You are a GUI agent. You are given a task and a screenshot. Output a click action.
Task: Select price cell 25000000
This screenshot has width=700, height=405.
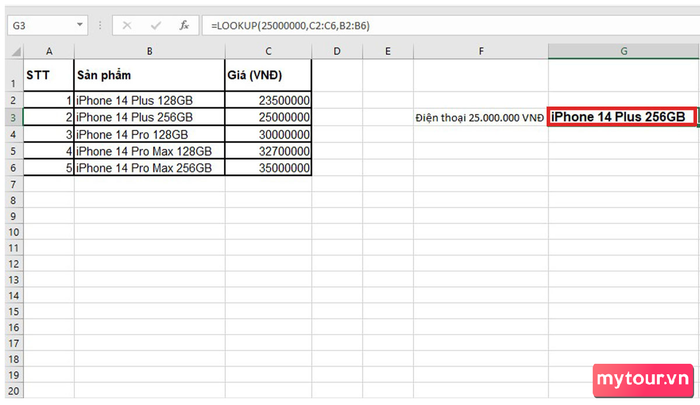point(268,117)
